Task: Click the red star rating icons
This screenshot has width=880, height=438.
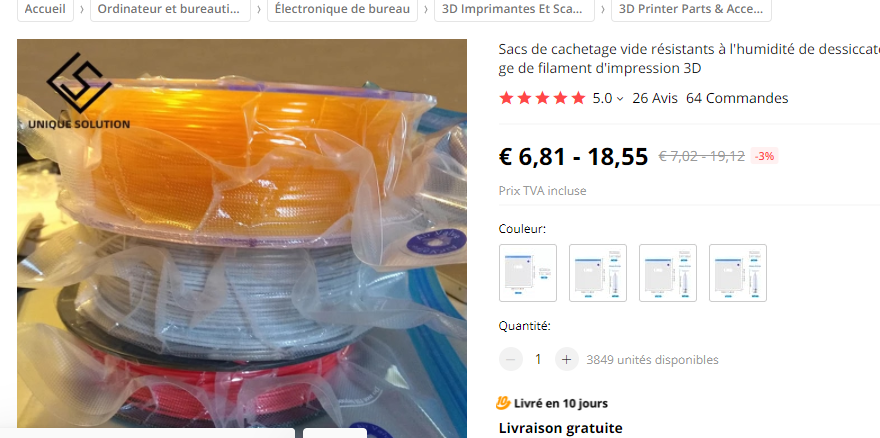Action: click(542, 98)
